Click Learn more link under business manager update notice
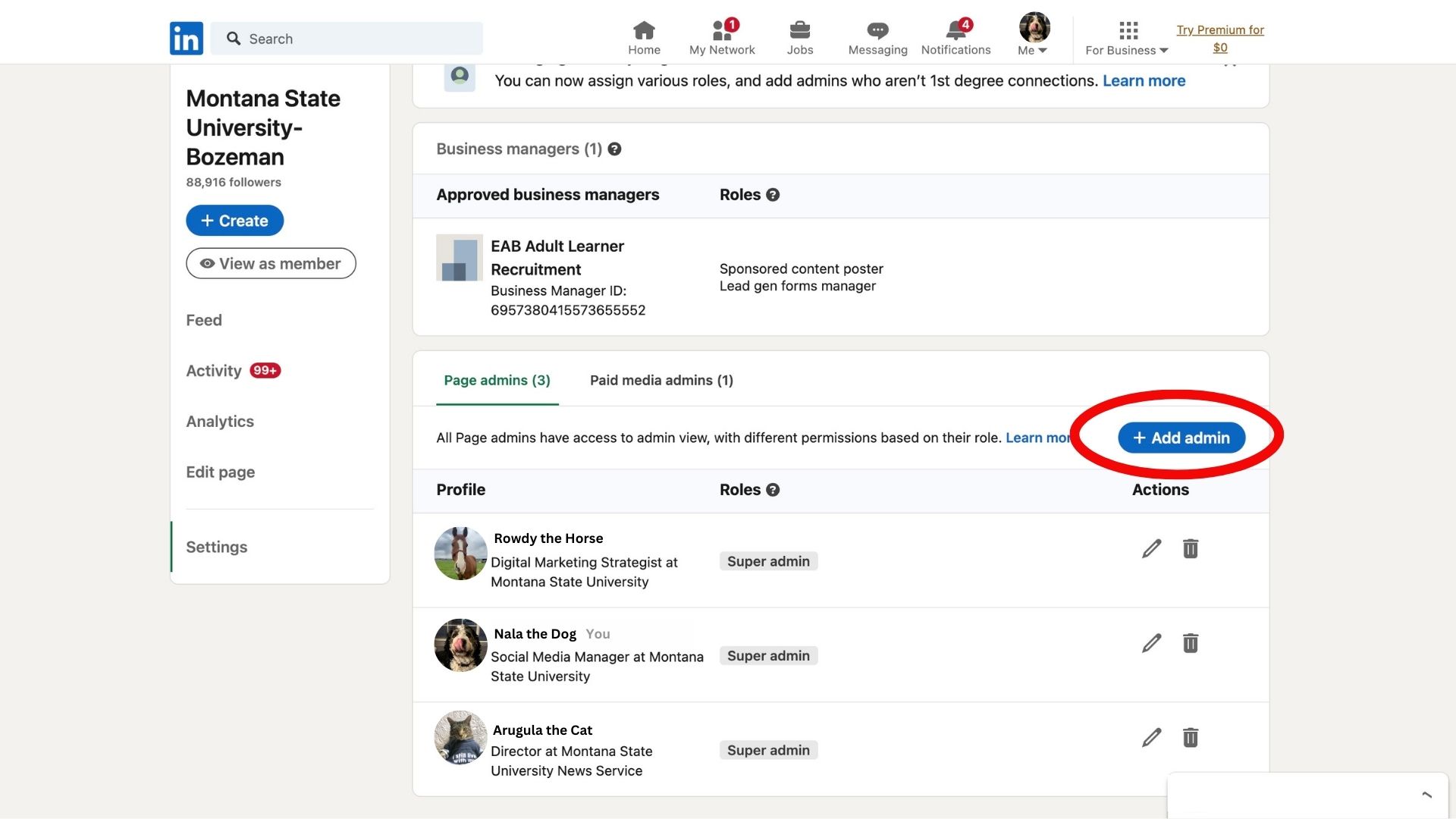This screenshot has width=1456, height=819. 1144,80
